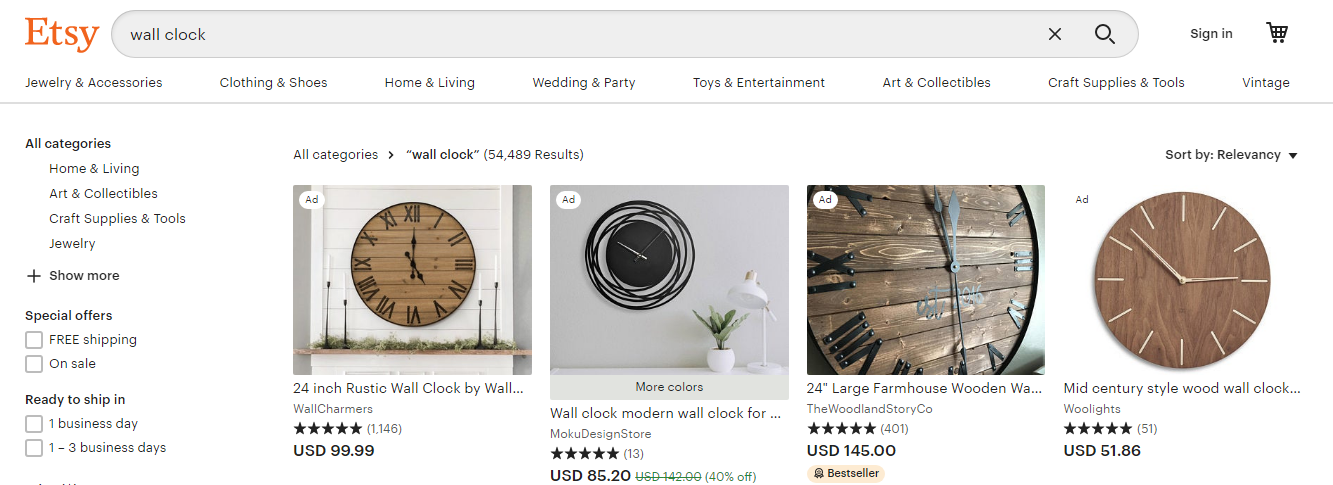Open the Craft Supplies & Tools menu
The height and width of the screenshot is (485, 1333).
click(x=1115, y=83)
